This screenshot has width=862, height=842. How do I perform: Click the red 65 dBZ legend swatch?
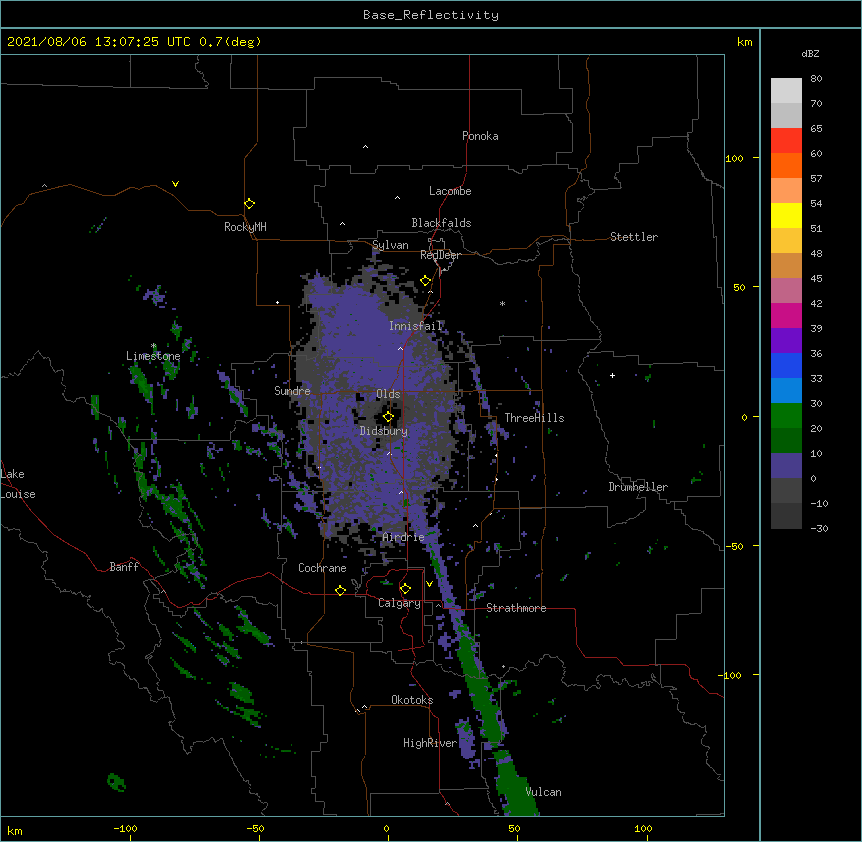click(x=786, y=140)
